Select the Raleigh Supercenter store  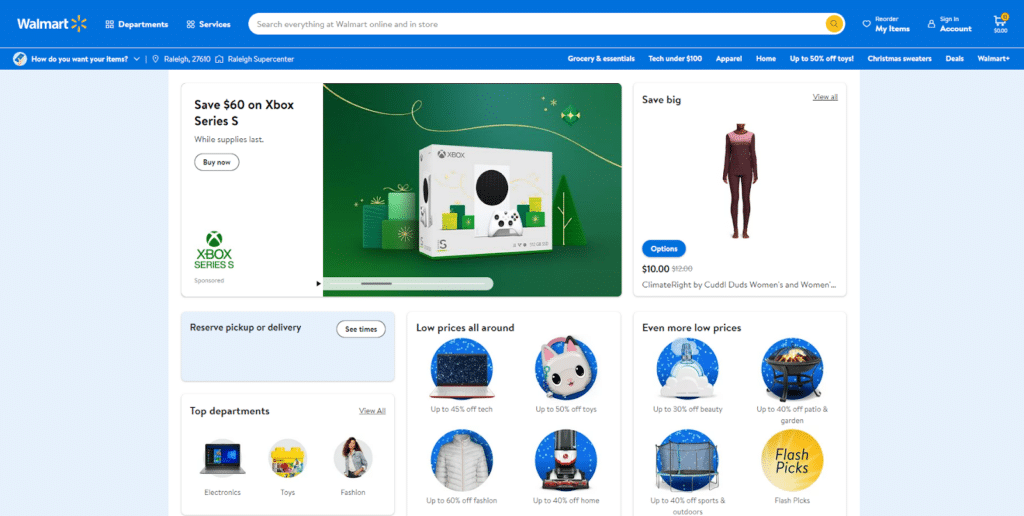click(255, 59)
